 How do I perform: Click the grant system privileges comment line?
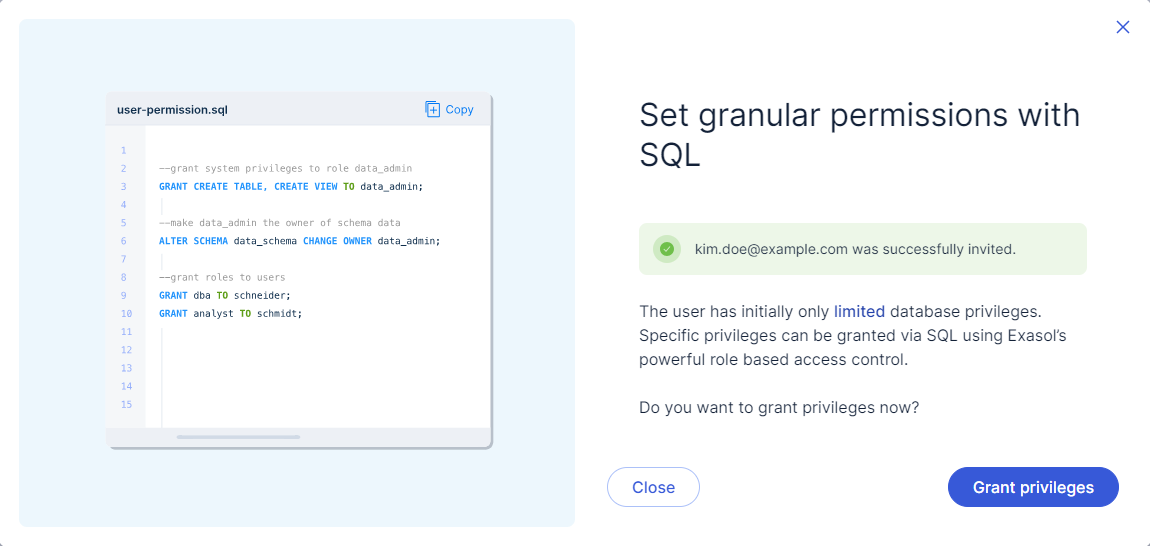click(x=285, y=168)
